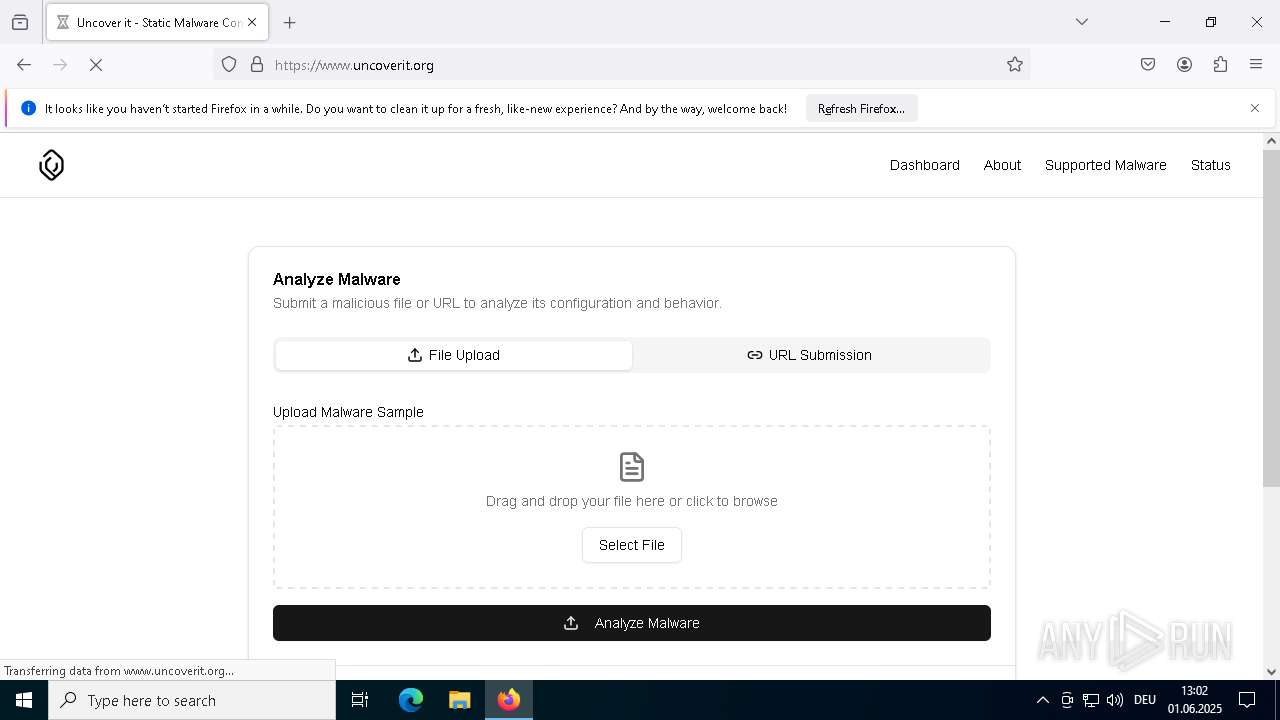Click the Analyze Malware button

click(632, 623)
